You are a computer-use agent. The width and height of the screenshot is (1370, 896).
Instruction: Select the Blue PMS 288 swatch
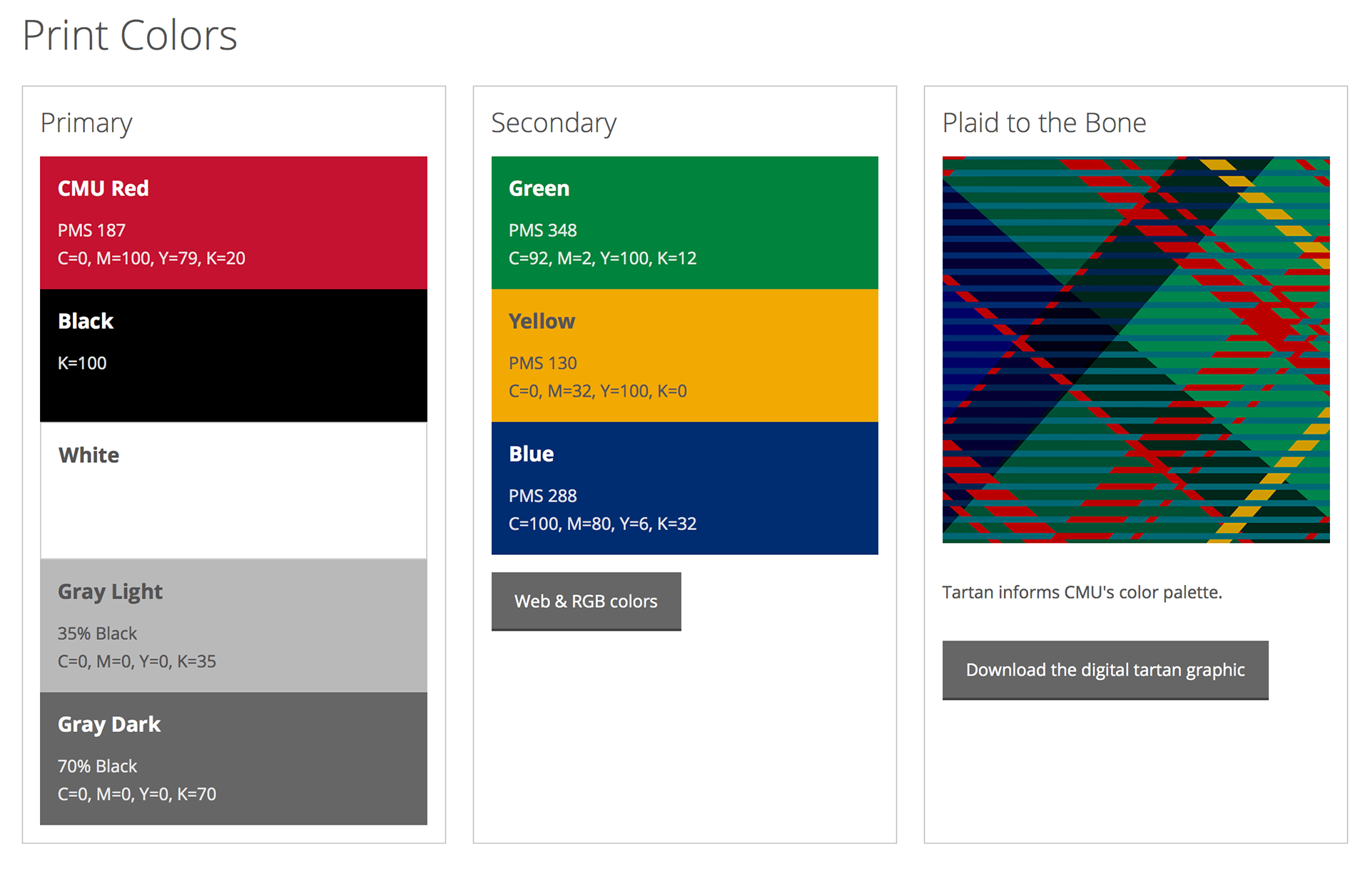pyautogui.click(x=685, y=488)
